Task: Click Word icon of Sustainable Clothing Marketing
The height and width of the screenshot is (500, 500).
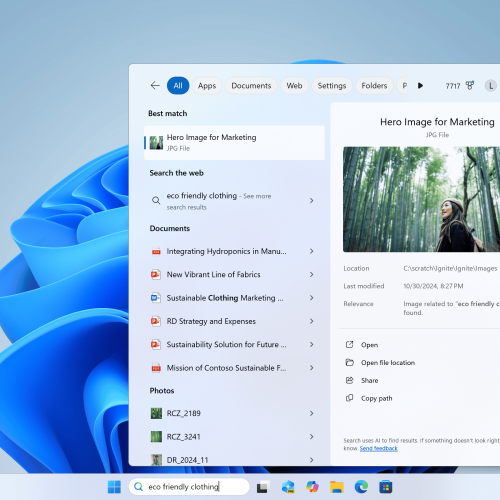Action: click(156, 298)
